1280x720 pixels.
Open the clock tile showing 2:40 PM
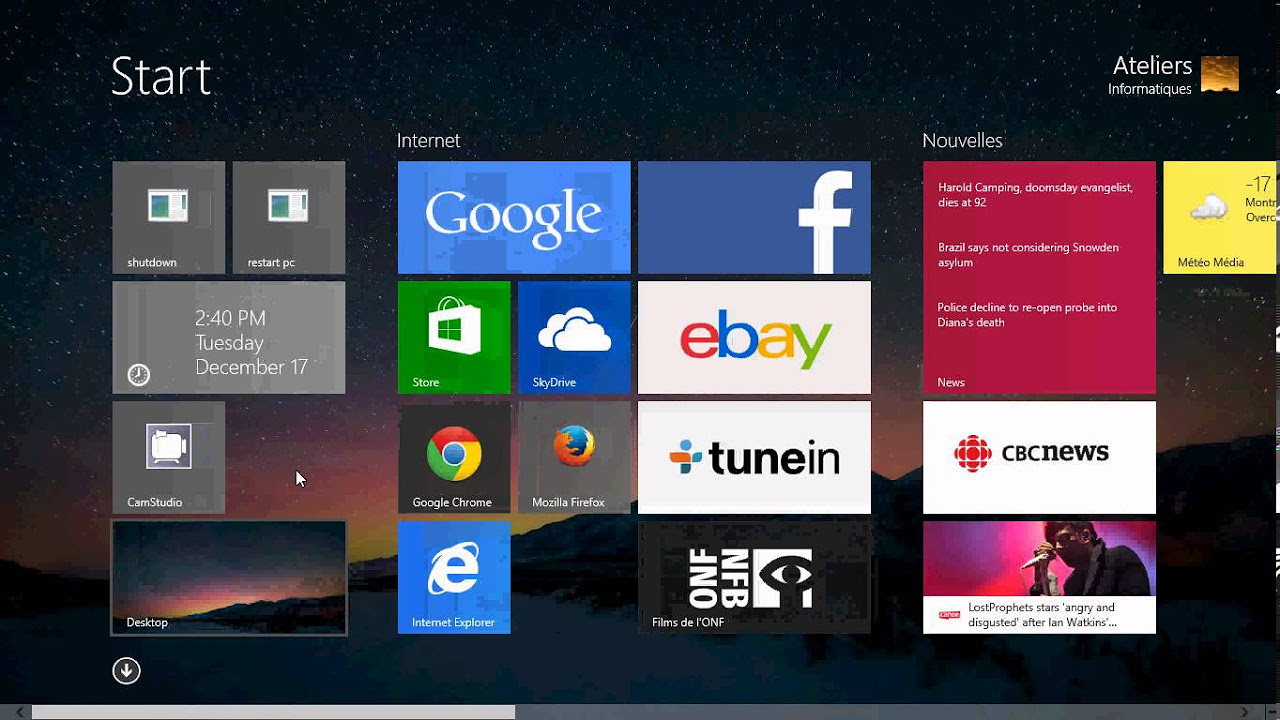228,337
